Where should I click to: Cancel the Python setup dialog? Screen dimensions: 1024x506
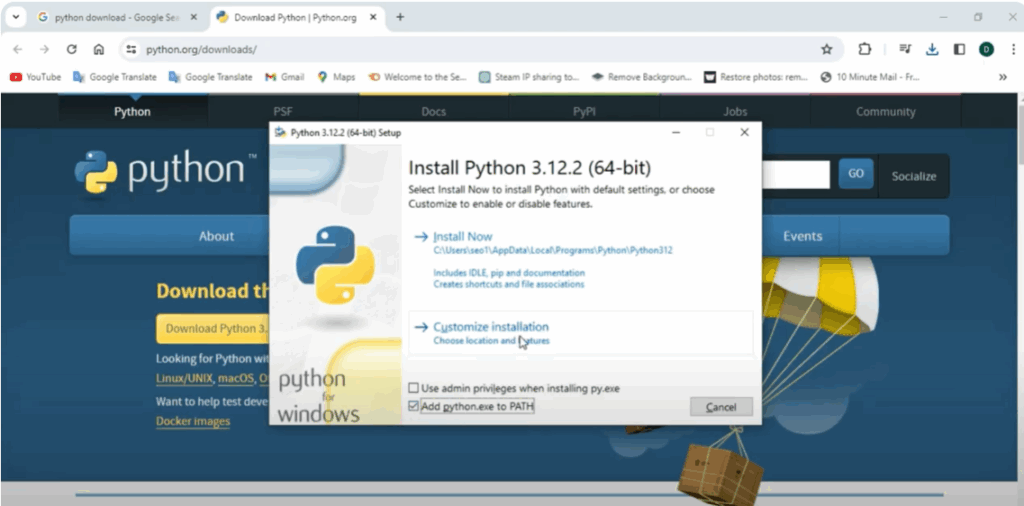pos(721,407)
